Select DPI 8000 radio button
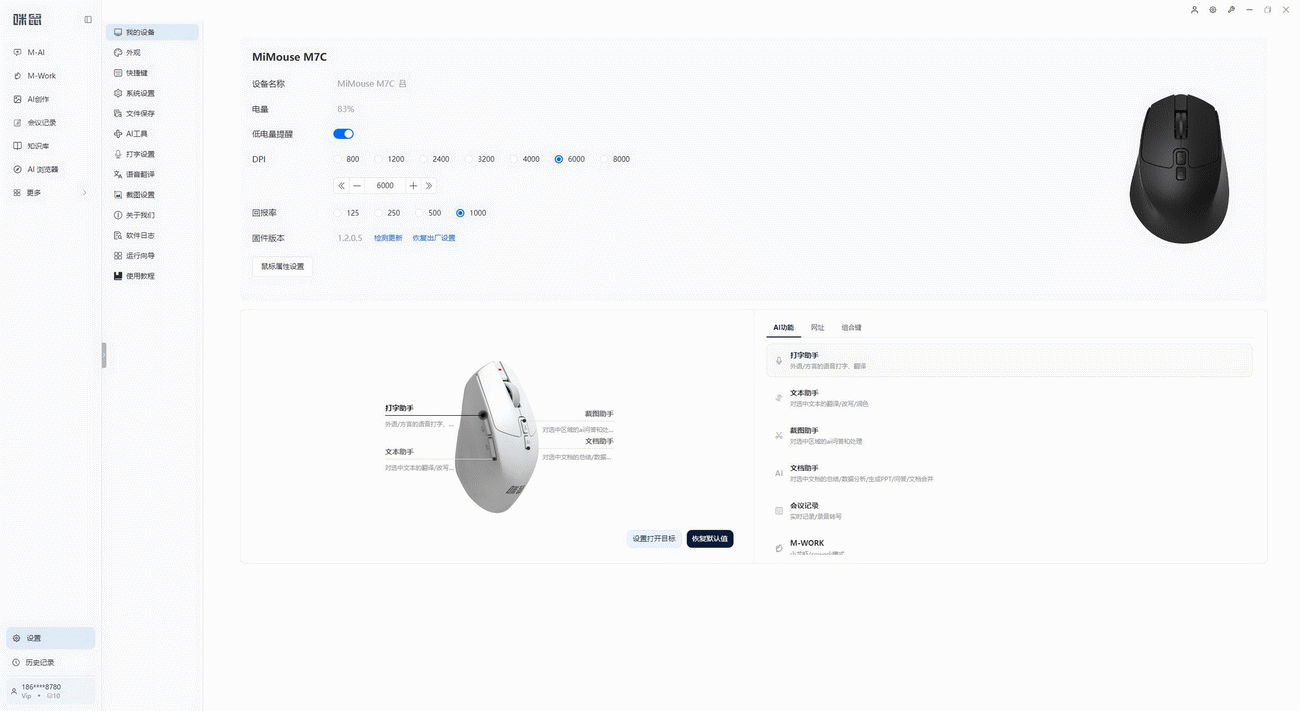The image size is (1300, 711). [604, 159]
